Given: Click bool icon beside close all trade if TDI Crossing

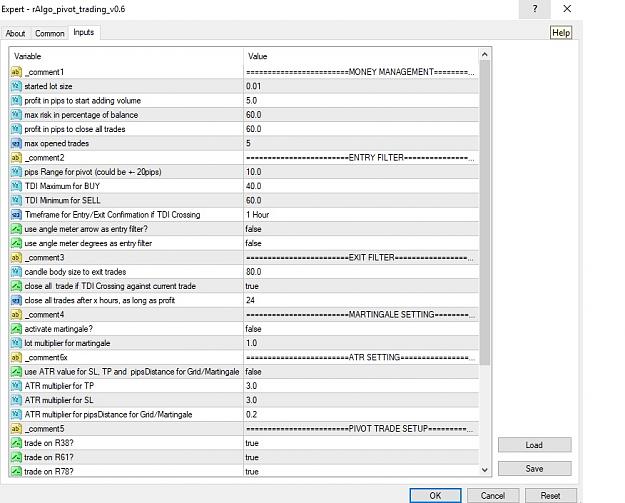Looking at the screenshot, I should coord(16,286).
